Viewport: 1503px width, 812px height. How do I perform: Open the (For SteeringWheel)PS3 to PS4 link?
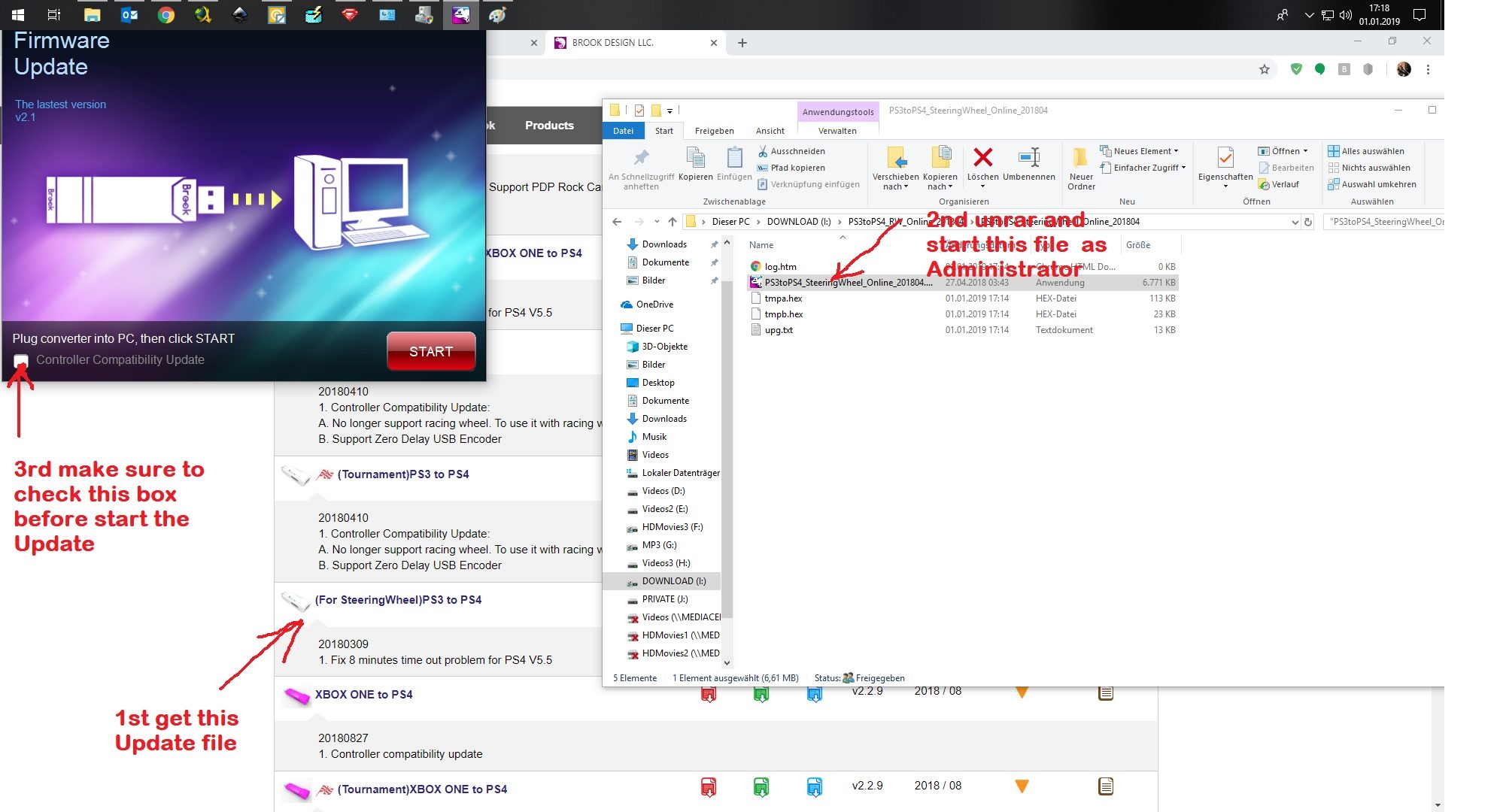[398, 600]
